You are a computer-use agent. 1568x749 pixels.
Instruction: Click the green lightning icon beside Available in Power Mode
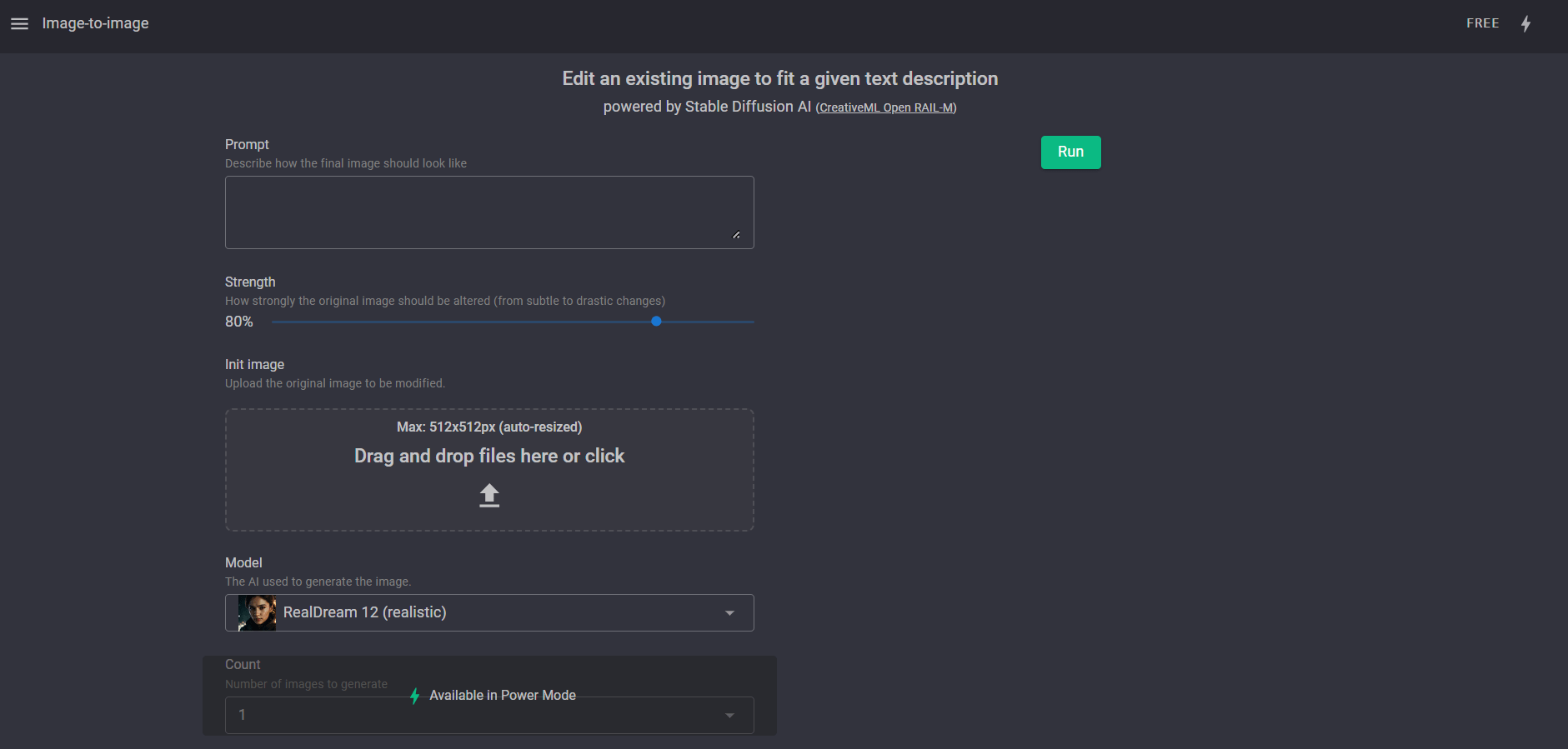pos(414,696)
